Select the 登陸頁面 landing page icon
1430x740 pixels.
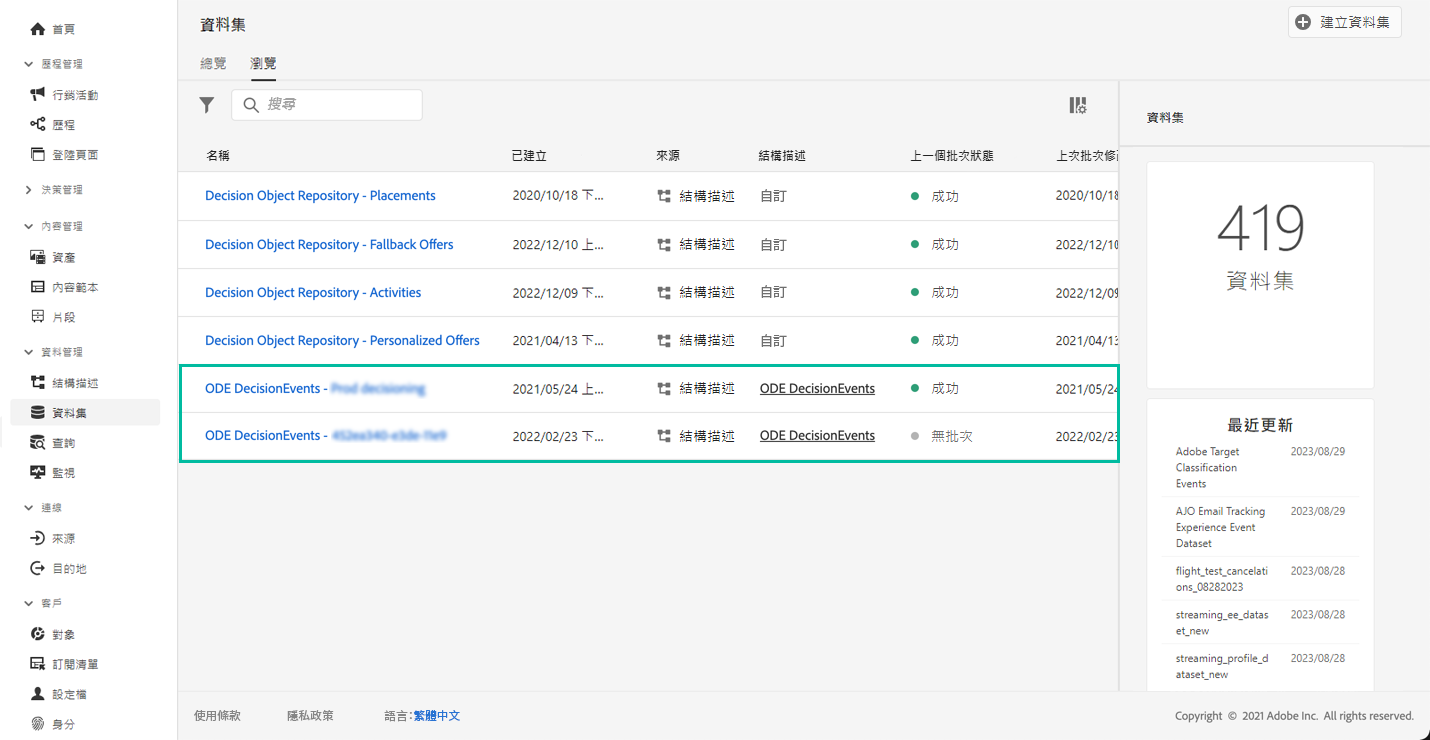(38, 155)
